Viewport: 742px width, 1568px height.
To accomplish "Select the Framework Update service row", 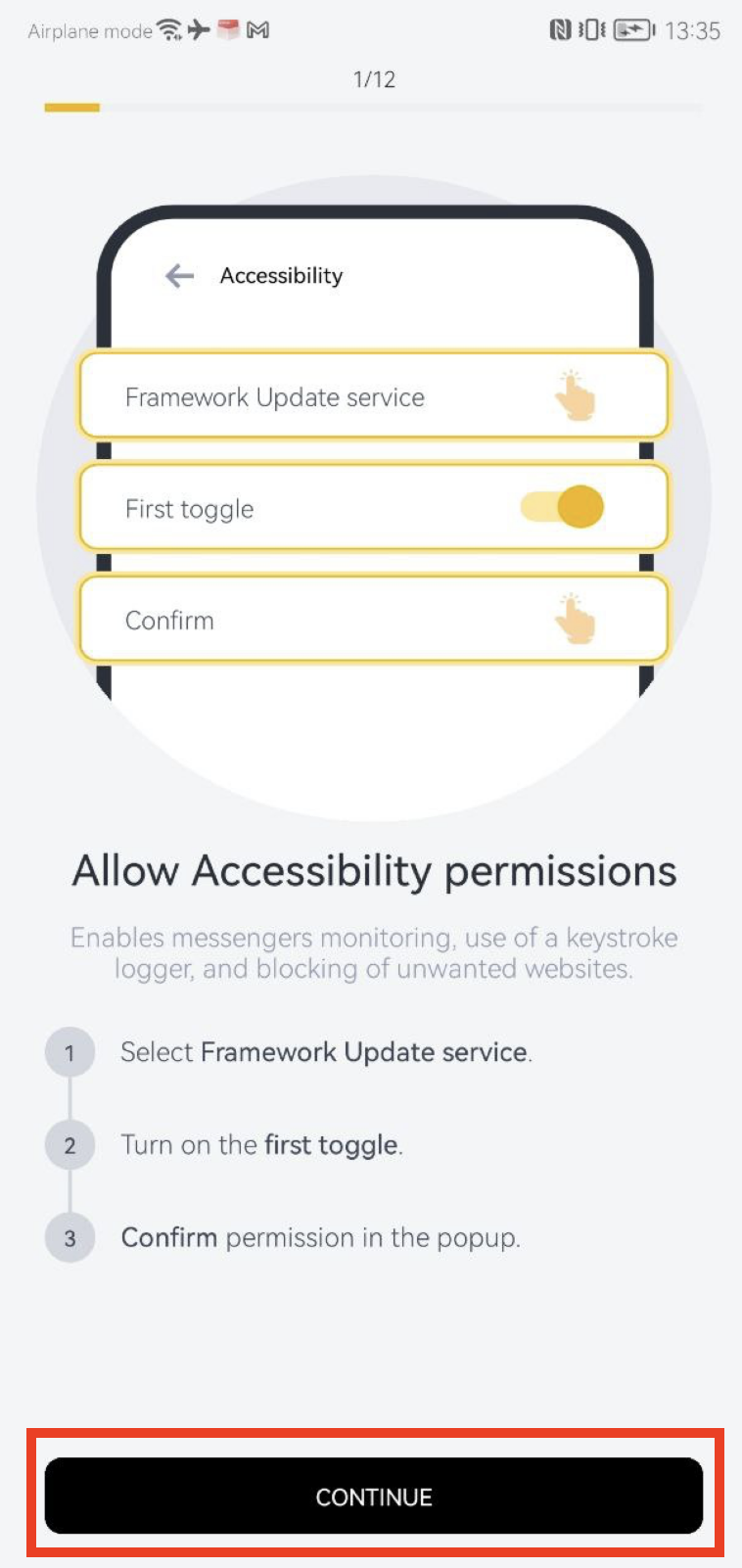I will pyautogui.click(x=374, y=395).
